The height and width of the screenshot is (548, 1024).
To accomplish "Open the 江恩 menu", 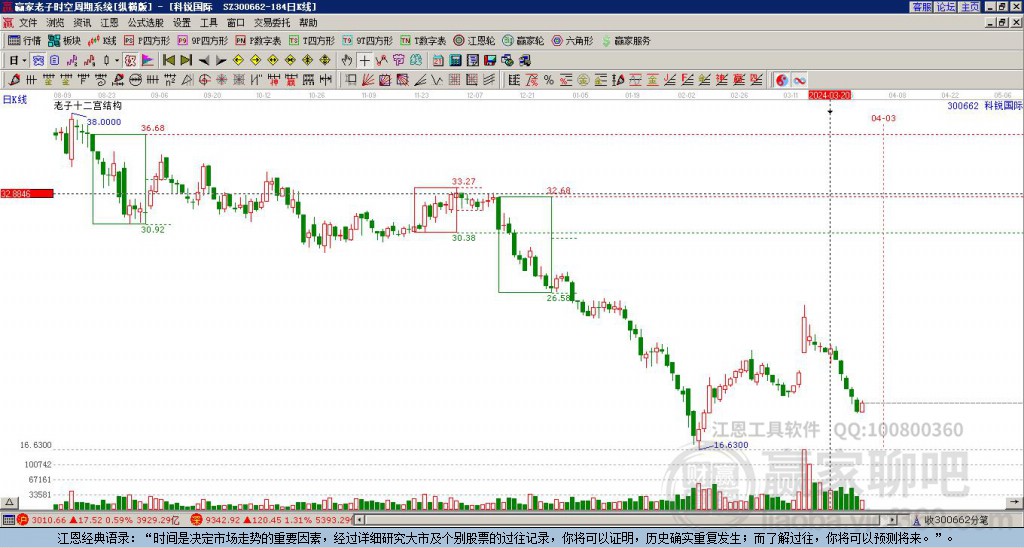I will [x=109, y=23].
